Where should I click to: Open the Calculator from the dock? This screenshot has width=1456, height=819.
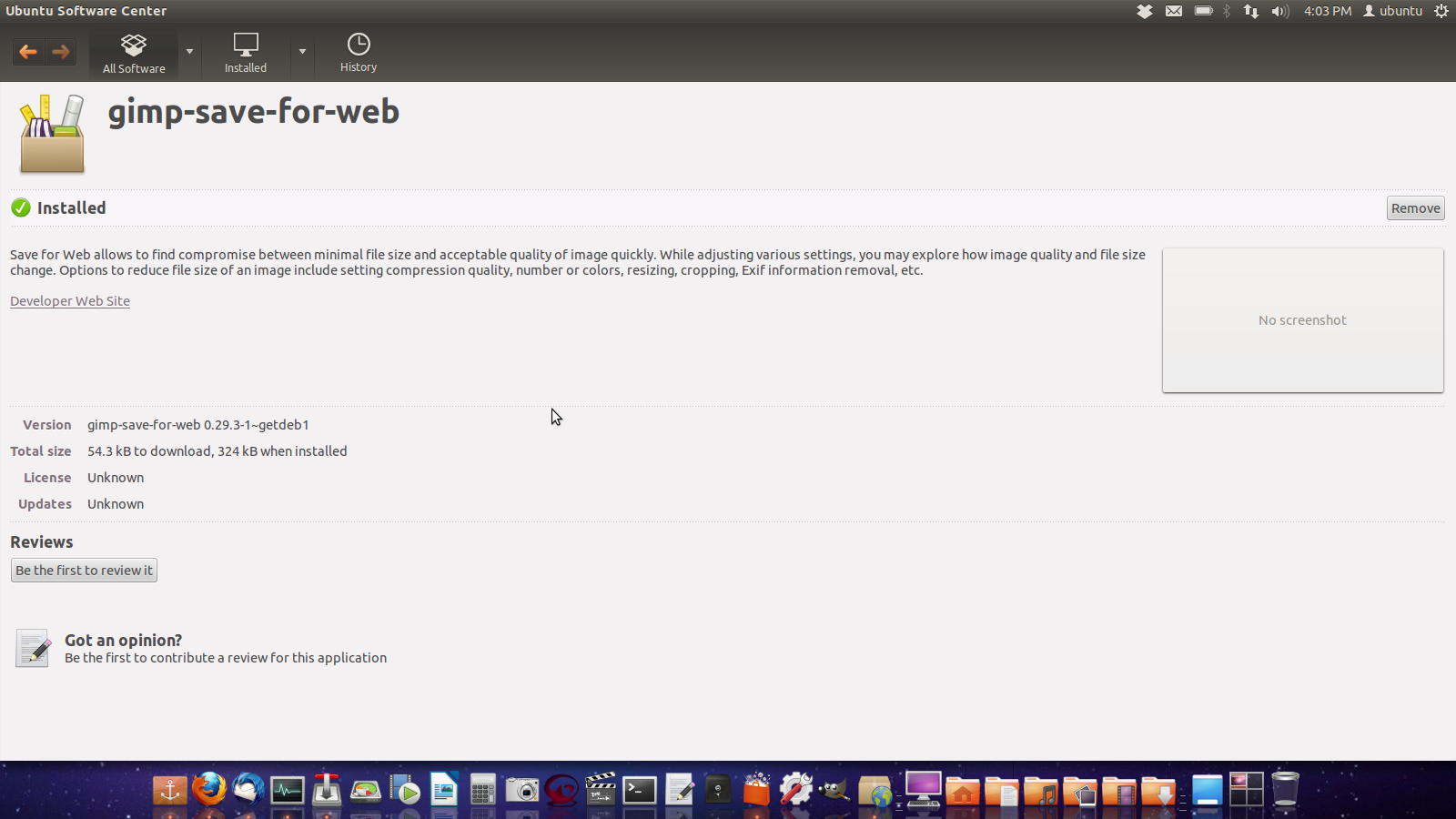pos(483,790)
